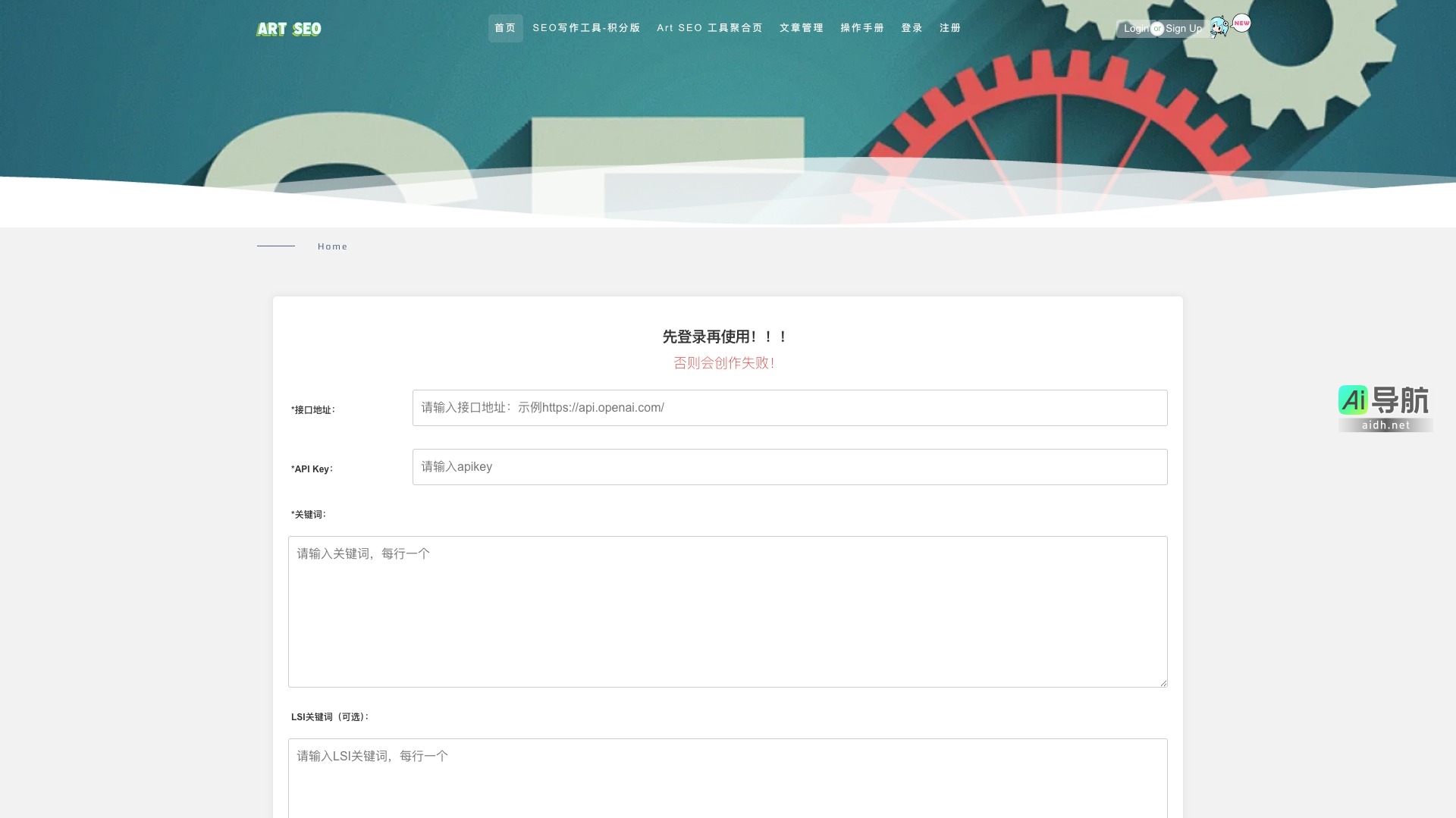Screen dimensions: 1456x818
Task: Click the ART SEO logo
Action: tap(289, 28)
